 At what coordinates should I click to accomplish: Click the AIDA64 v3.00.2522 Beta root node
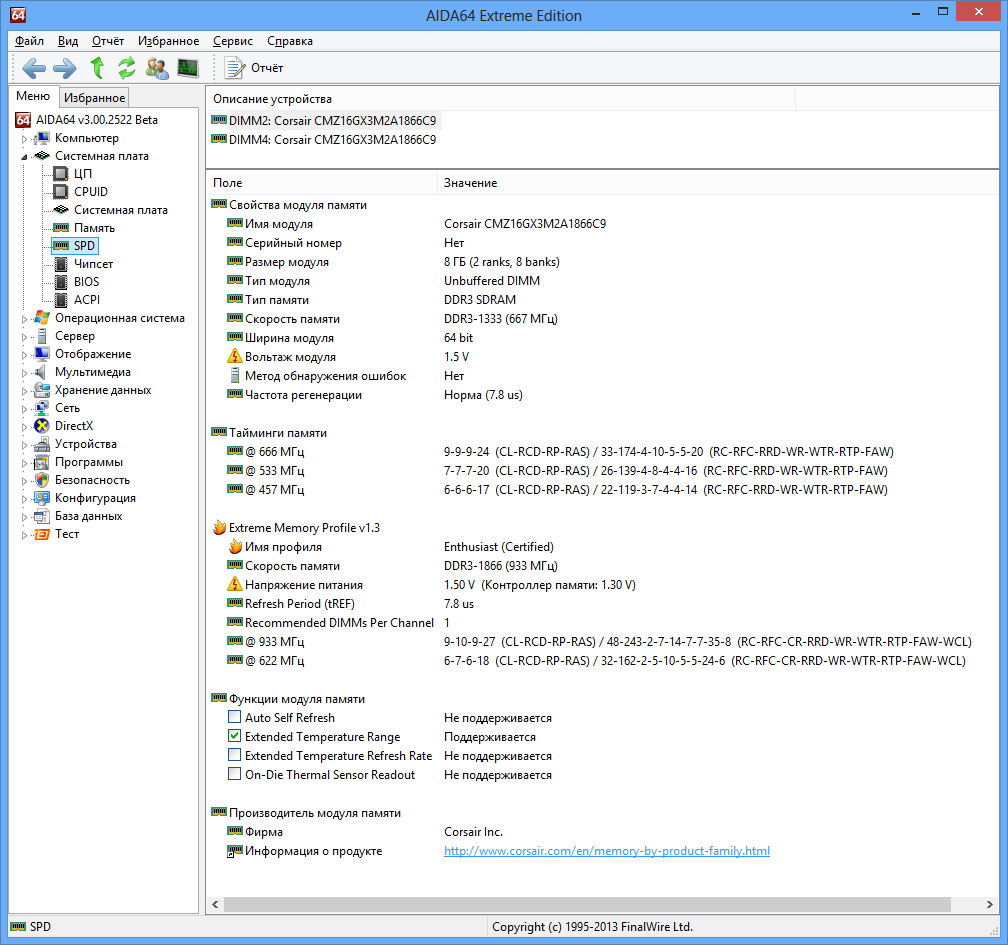(x=96, y=120)
